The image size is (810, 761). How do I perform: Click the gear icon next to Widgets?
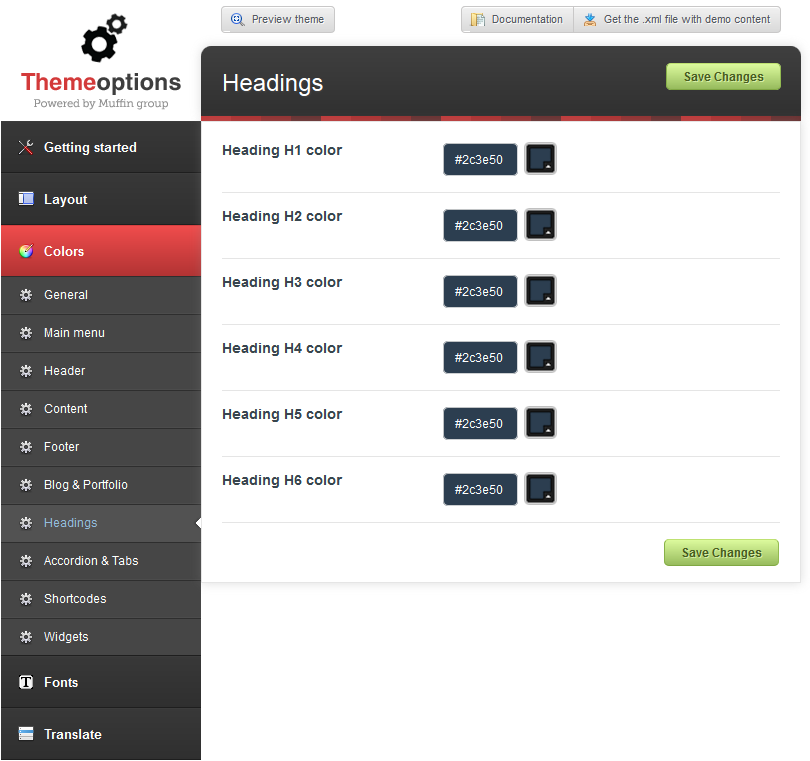click(26, 637)
